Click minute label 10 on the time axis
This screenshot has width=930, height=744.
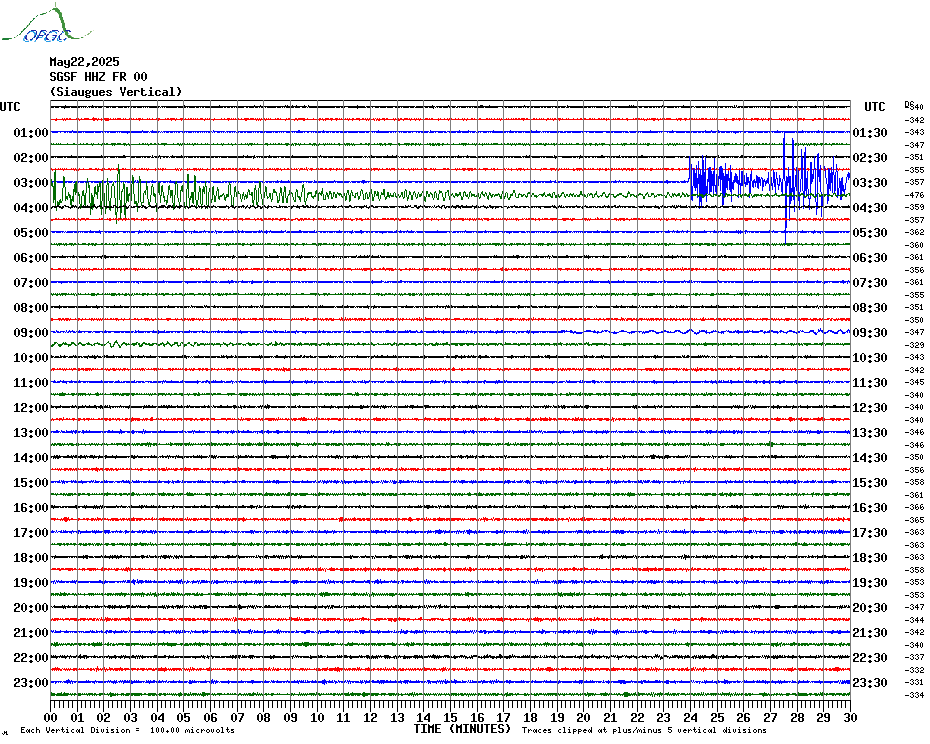tap(317, 717)
